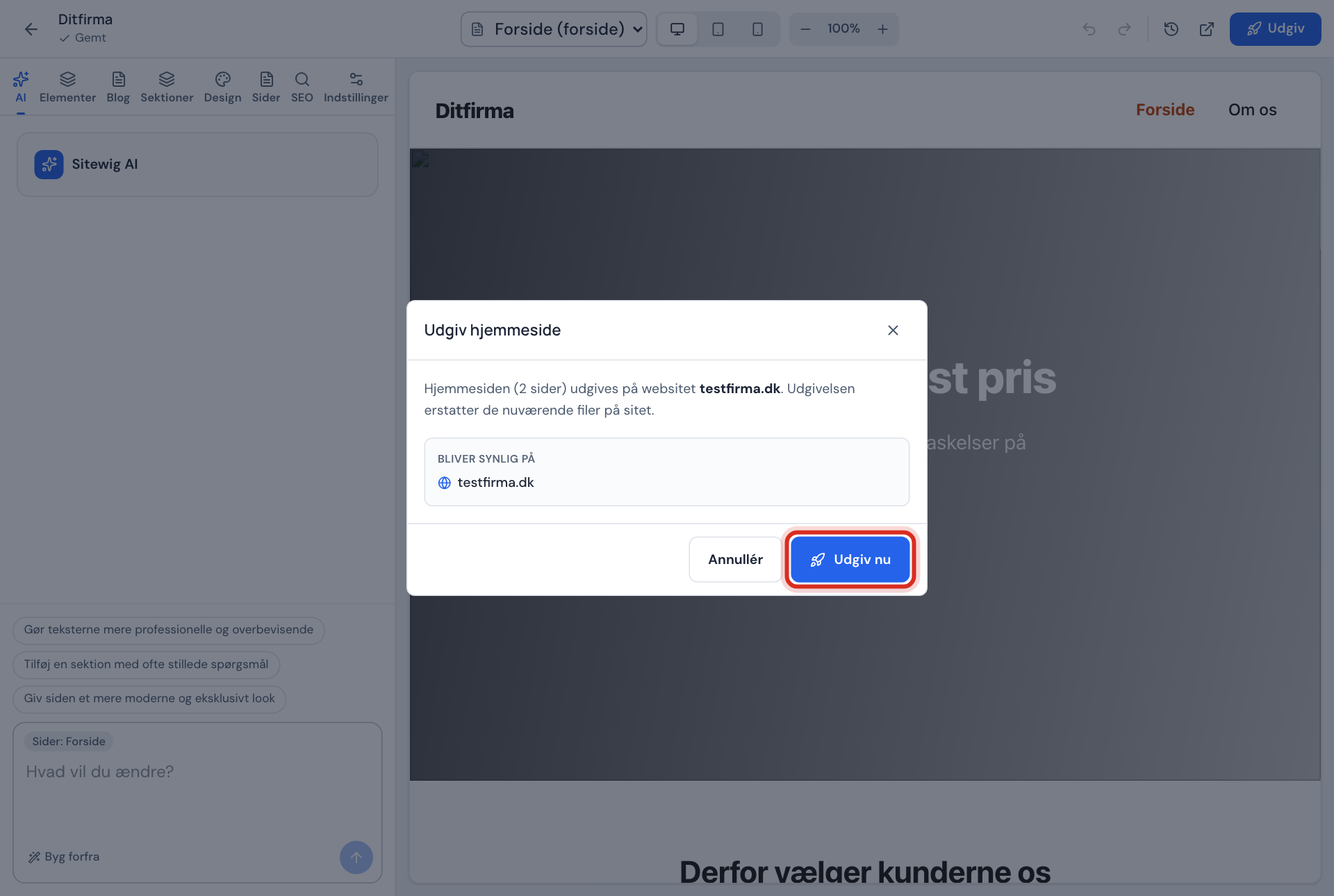Click the Ditfirma logo in preview
This screenshot has width=1334, height=896.
click(475, 111)
